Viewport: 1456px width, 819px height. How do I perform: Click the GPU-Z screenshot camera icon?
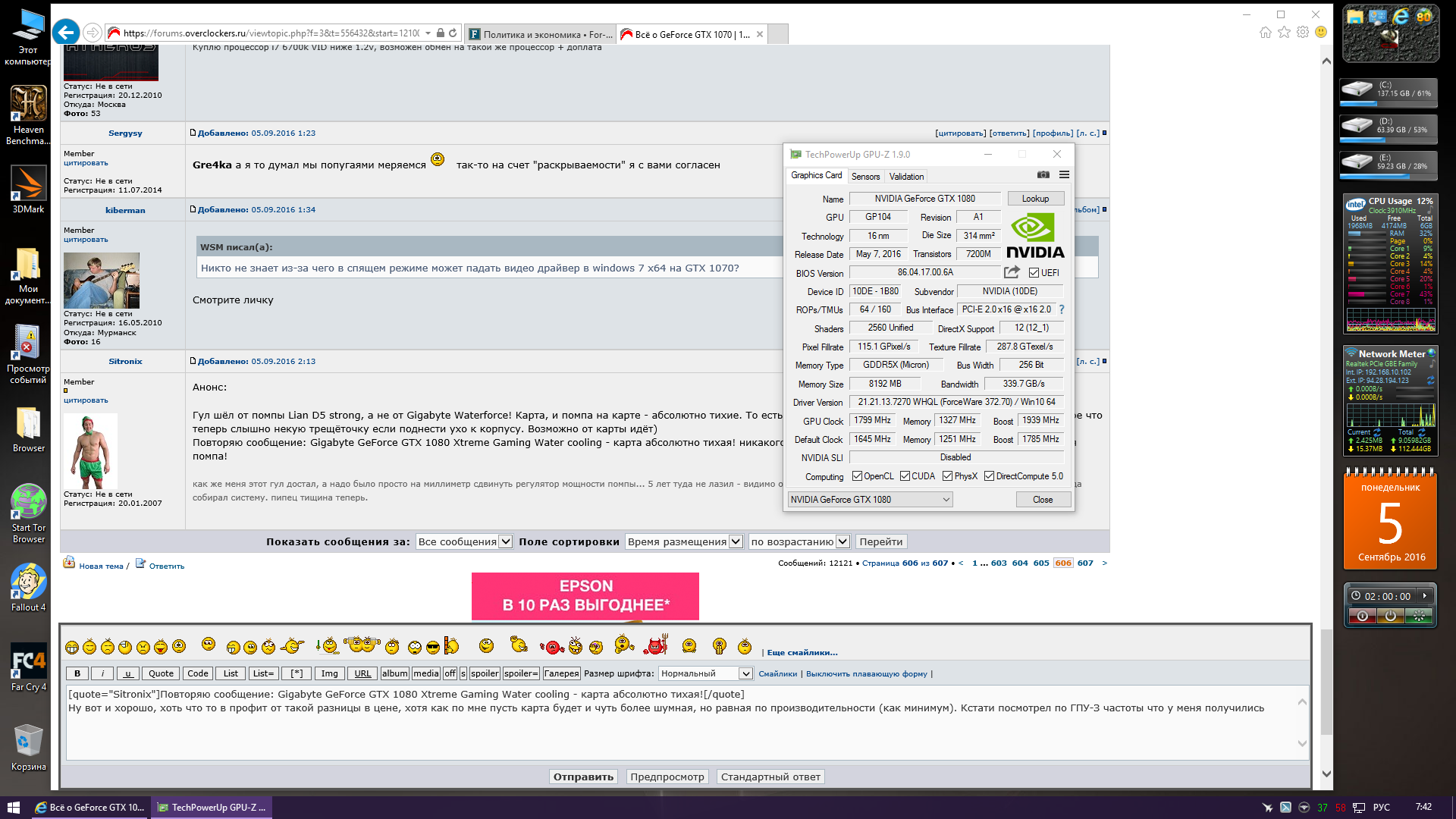pyautogui.click(x=1043, y=174)
